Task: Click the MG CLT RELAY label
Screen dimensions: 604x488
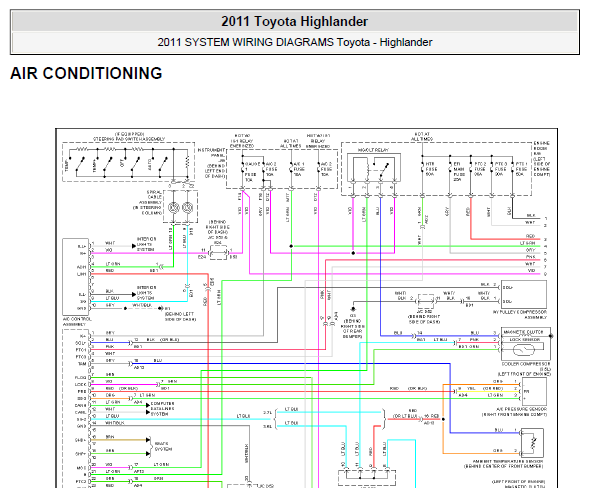Action: [373, 150]
